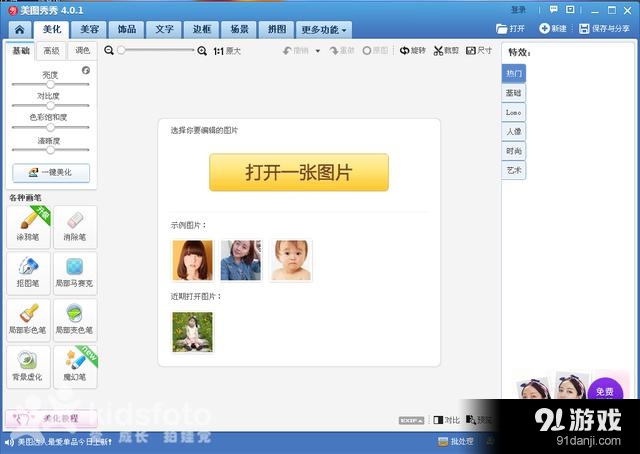640x454 pixels.
Task: Expand the undo history dropdown arrow
Action: [x=318, y=51]
